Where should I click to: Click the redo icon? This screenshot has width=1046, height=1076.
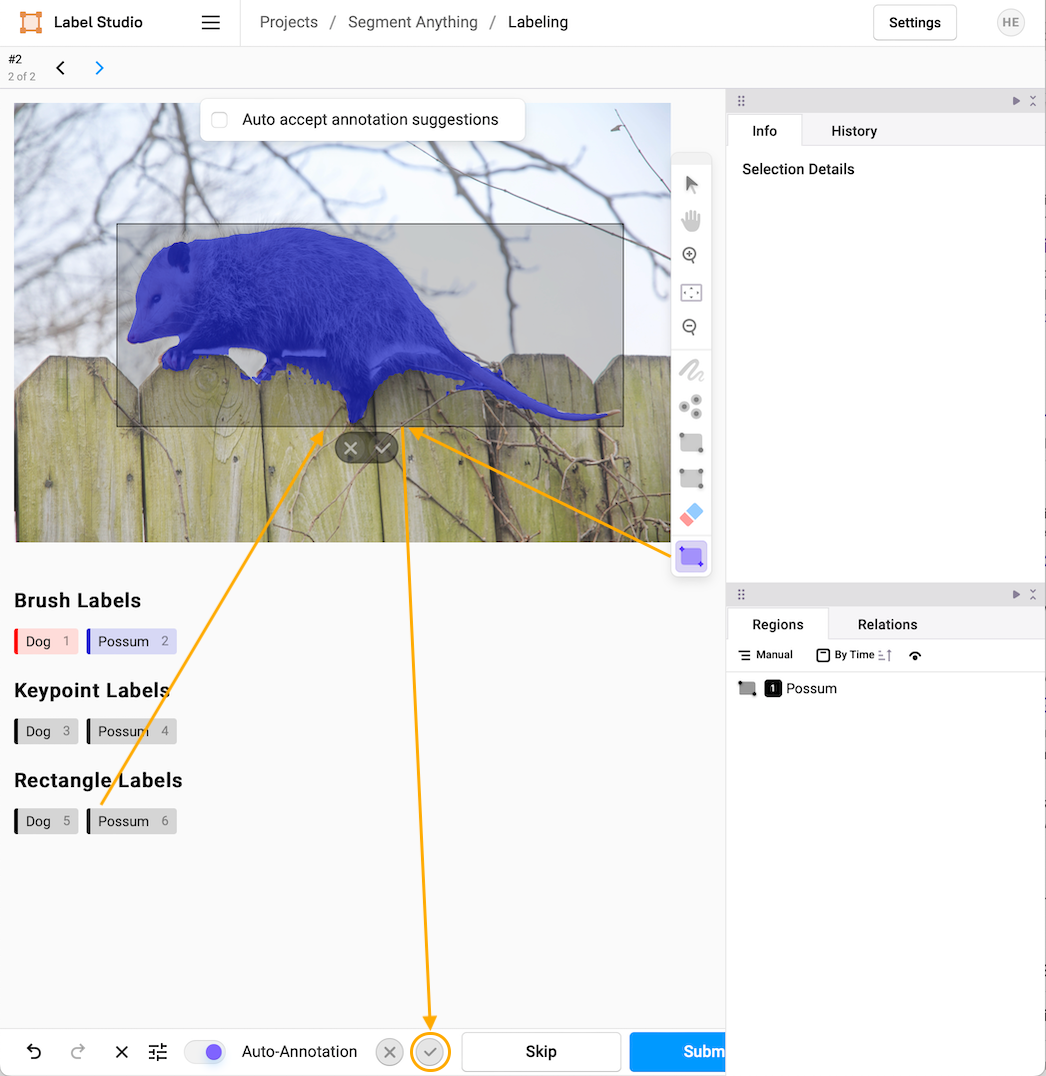point(78,1051)
